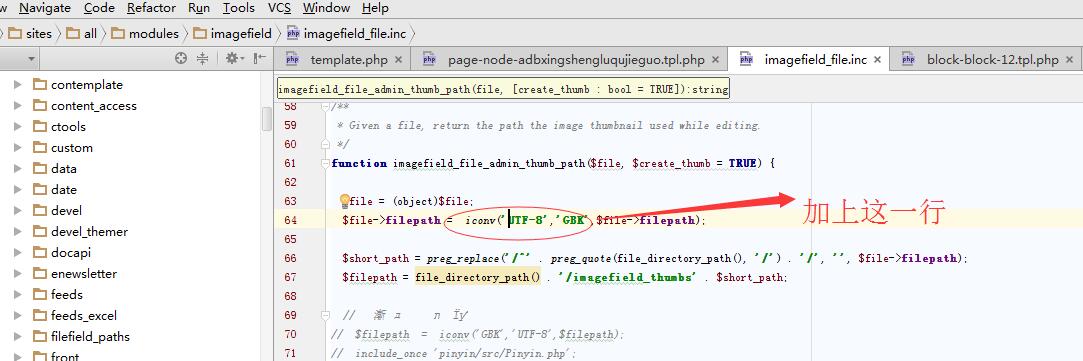Viewport: 1083px width, 361px height.
Task: Select the enewsletter folder
Action: click(84, 273)
